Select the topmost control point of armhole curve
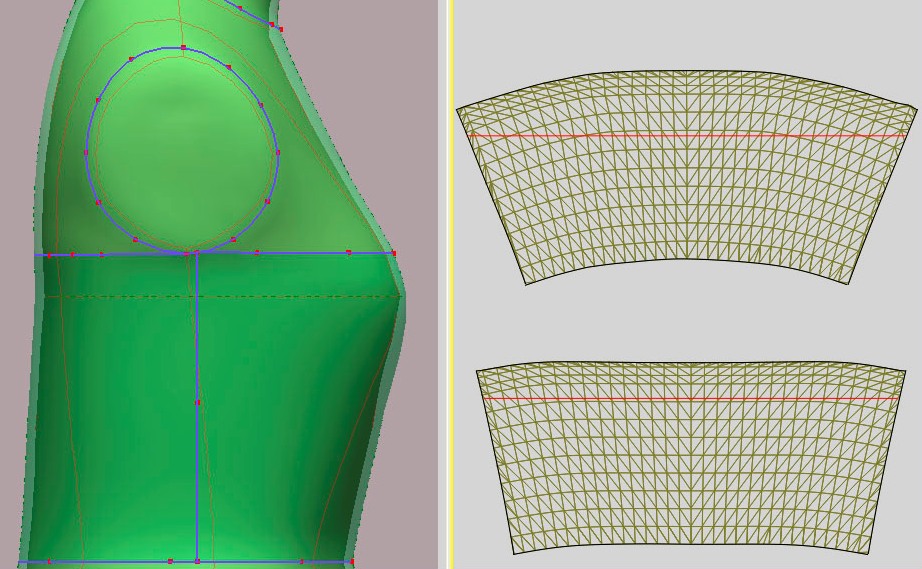The height and width of the screenshot is (569, 922). pos(183,47)
